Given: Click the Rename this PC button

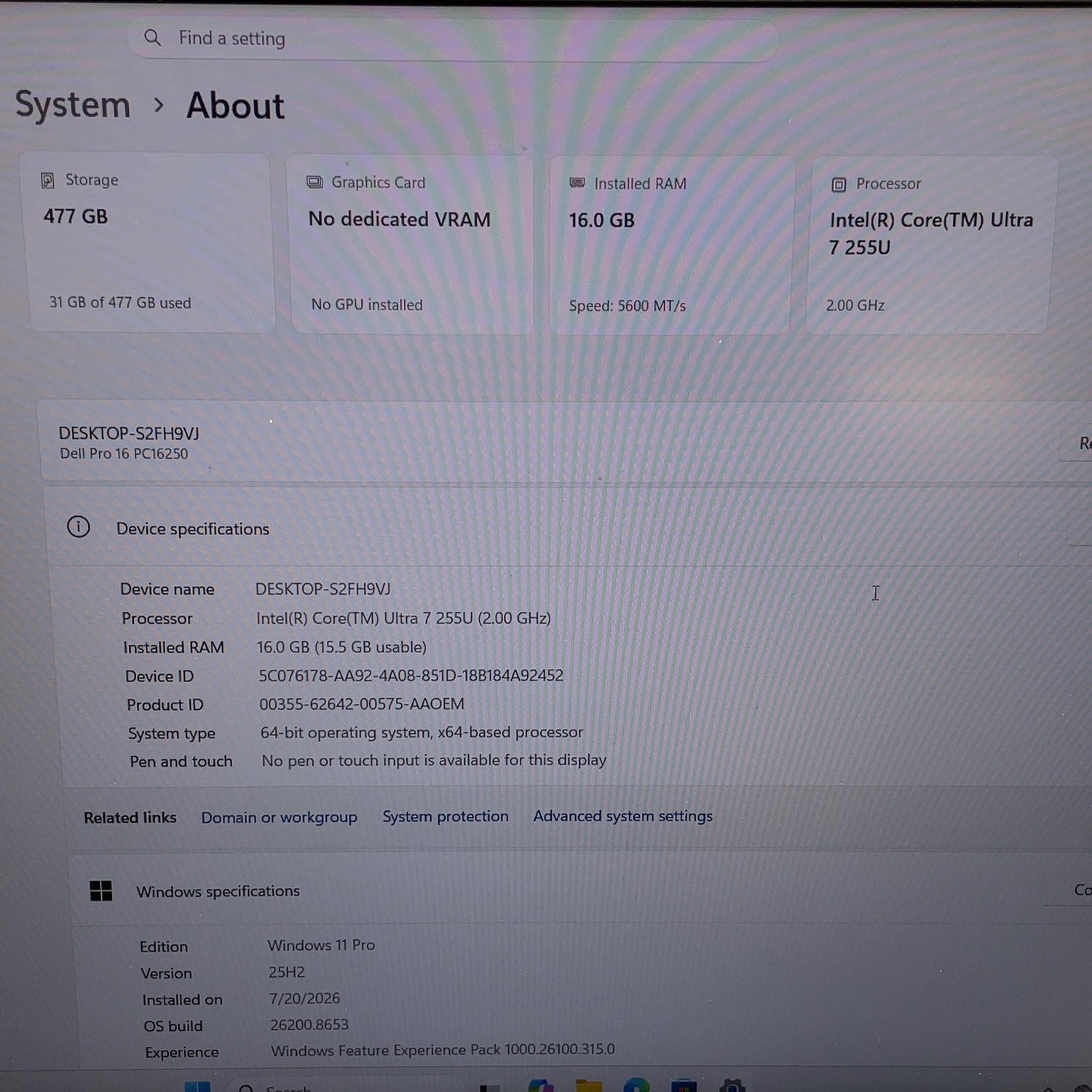Looking at the screenshot, I should [1077, 443].
